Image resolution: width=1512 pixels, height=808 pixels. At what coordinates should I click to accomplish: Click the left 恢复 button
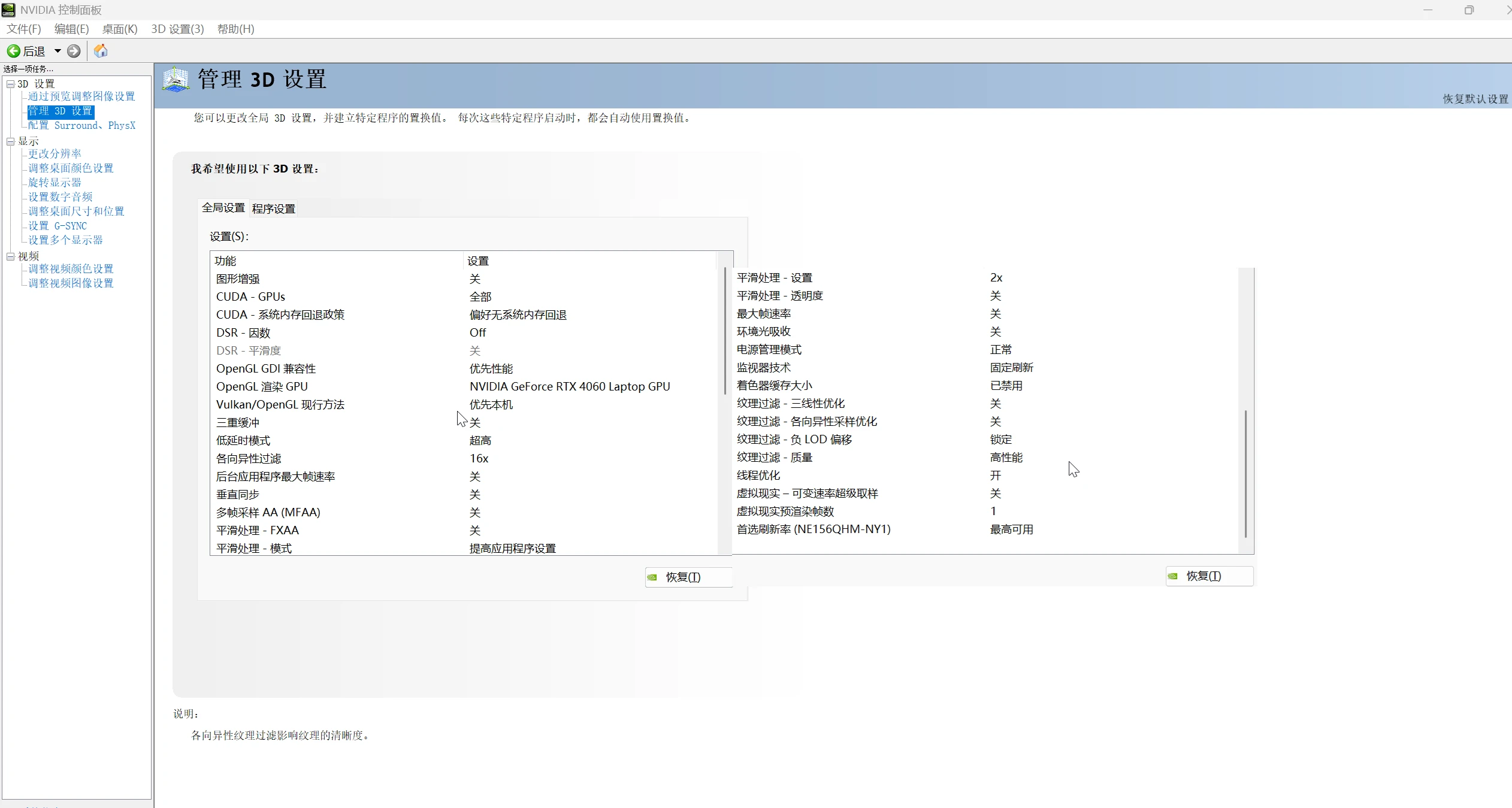click(688, 577)
